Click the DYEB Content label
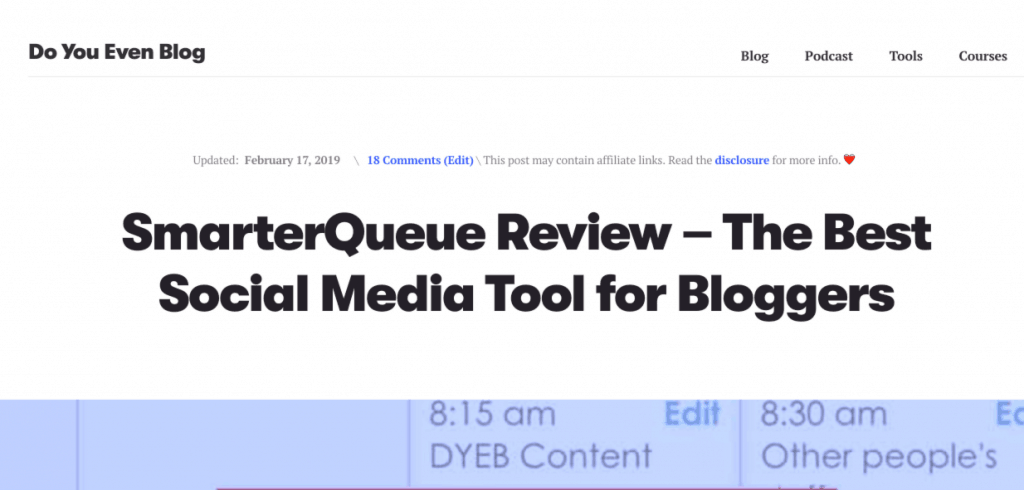 pos(541,456)
